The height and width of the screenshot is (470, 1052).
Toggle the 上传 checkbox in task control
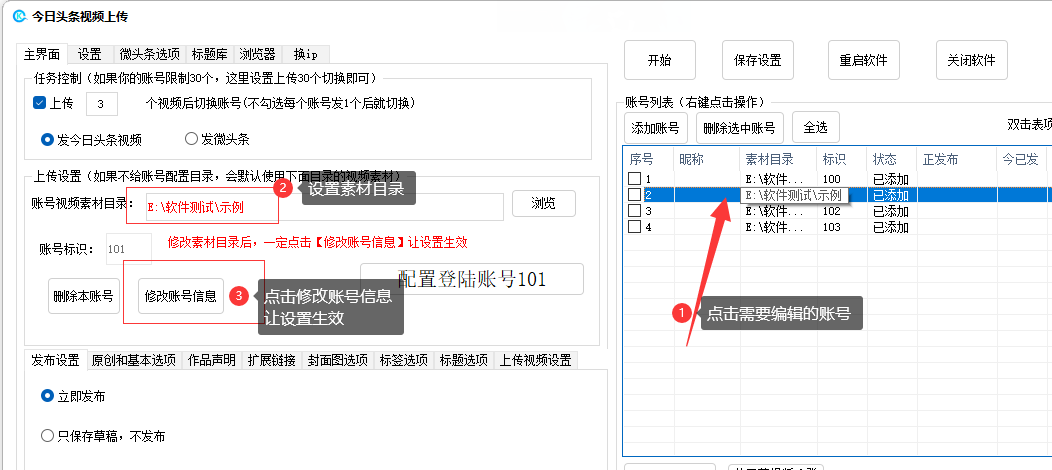tap(39, 103)
